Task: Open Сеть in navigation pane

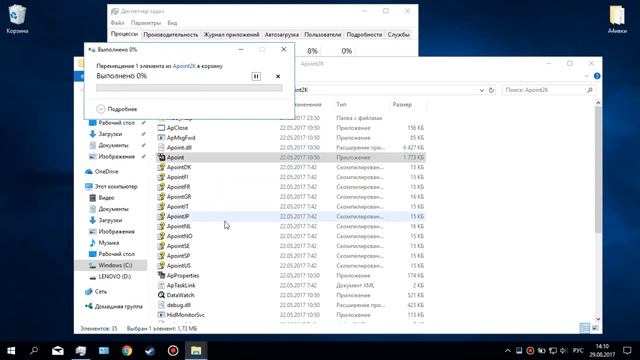Action: [100, 291]
